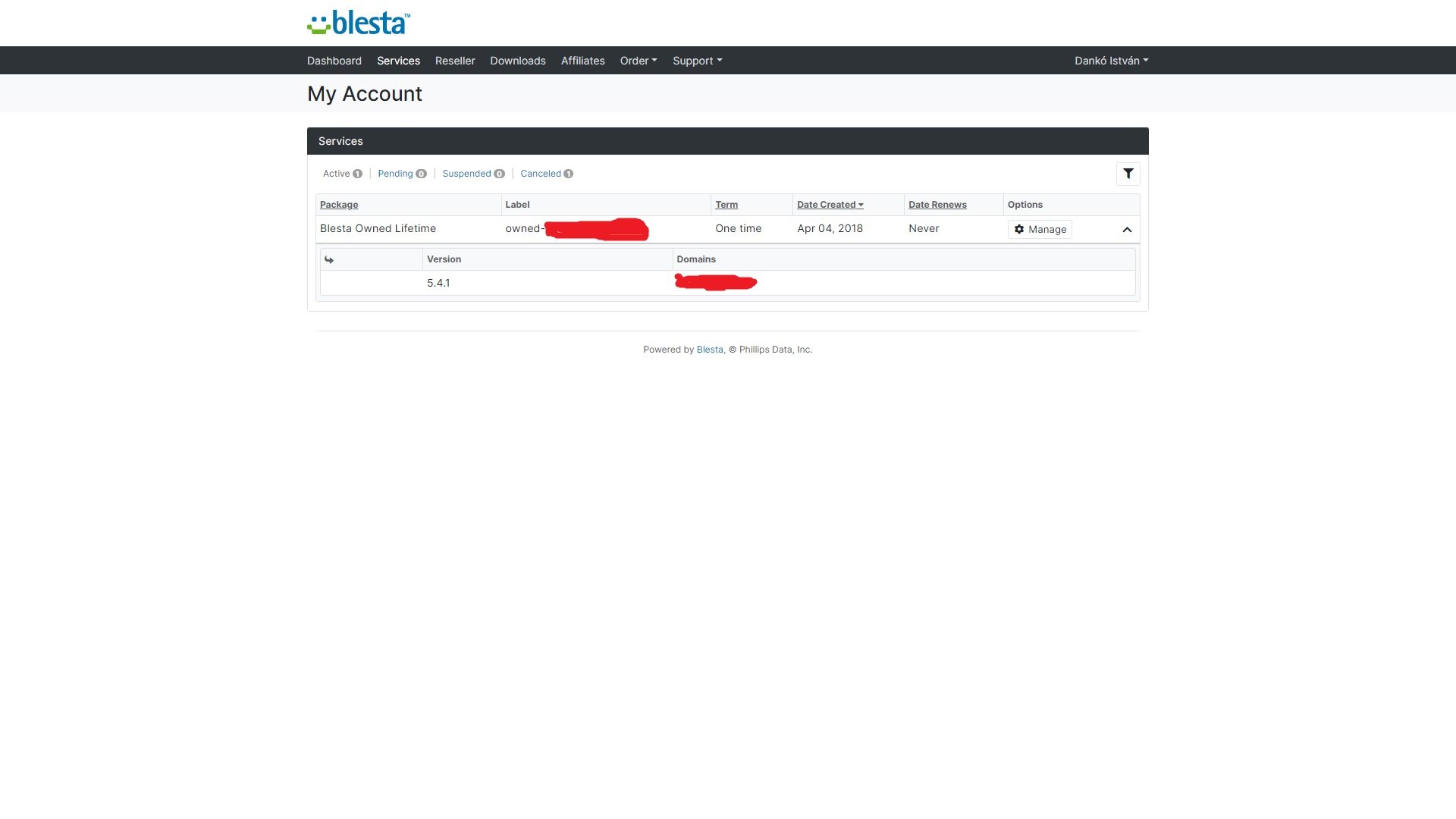Click the Apr 04, 2018 date cell
Screen dimensions: 1456x819
[x=830, y=228]
